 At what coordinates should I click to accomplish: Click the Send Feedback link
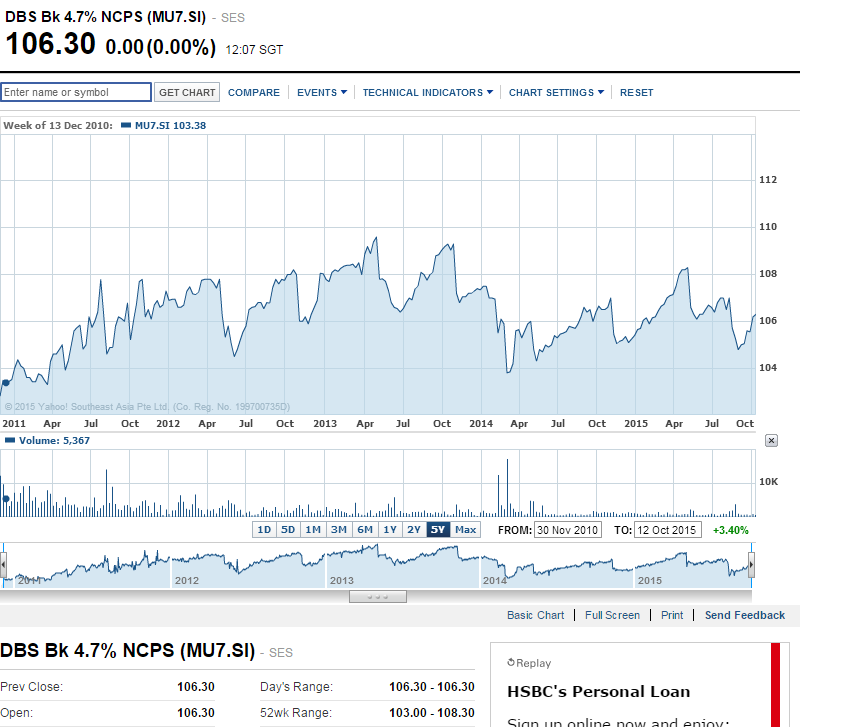(x=744, y=615)
